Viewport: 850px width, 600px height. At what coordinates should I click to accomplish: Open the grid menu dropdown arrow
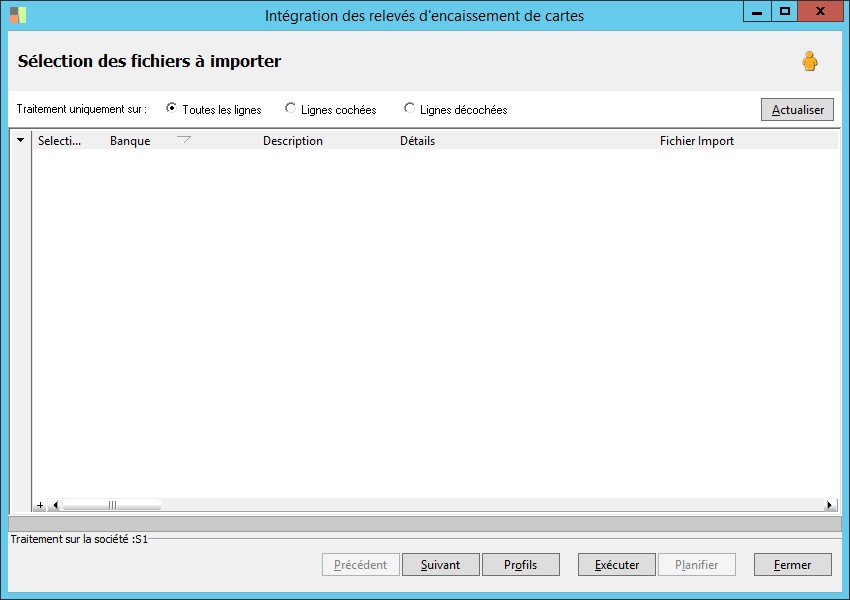point(21,140)
